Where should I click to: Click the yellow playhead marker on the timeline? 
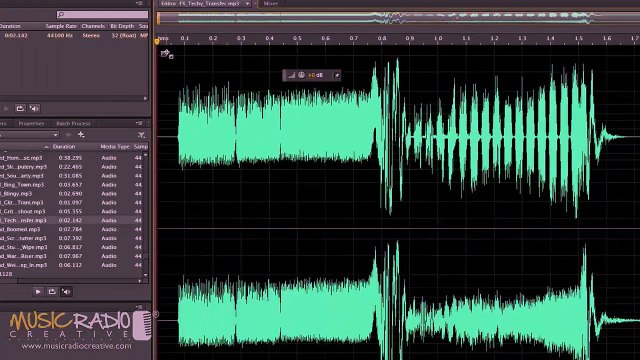click(157, 41)
